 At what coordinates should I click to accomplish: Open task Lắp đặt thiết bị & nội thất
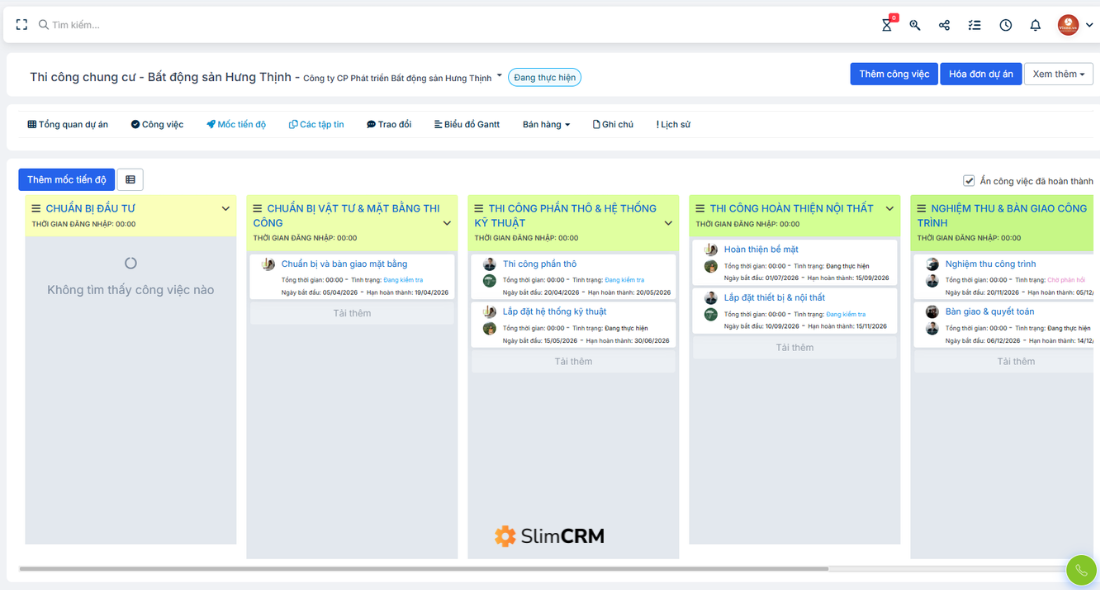pos(774,297)
